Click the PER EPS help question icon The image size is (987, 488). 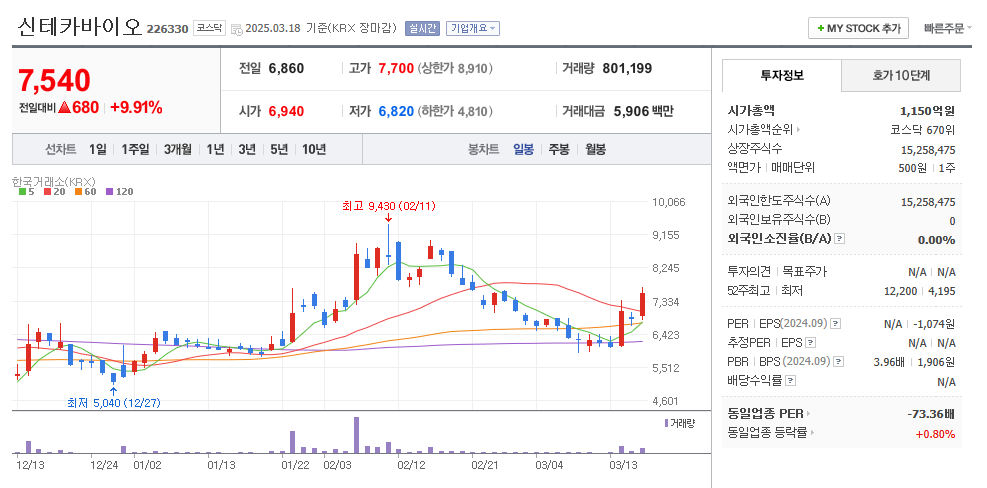click(835, 324)
